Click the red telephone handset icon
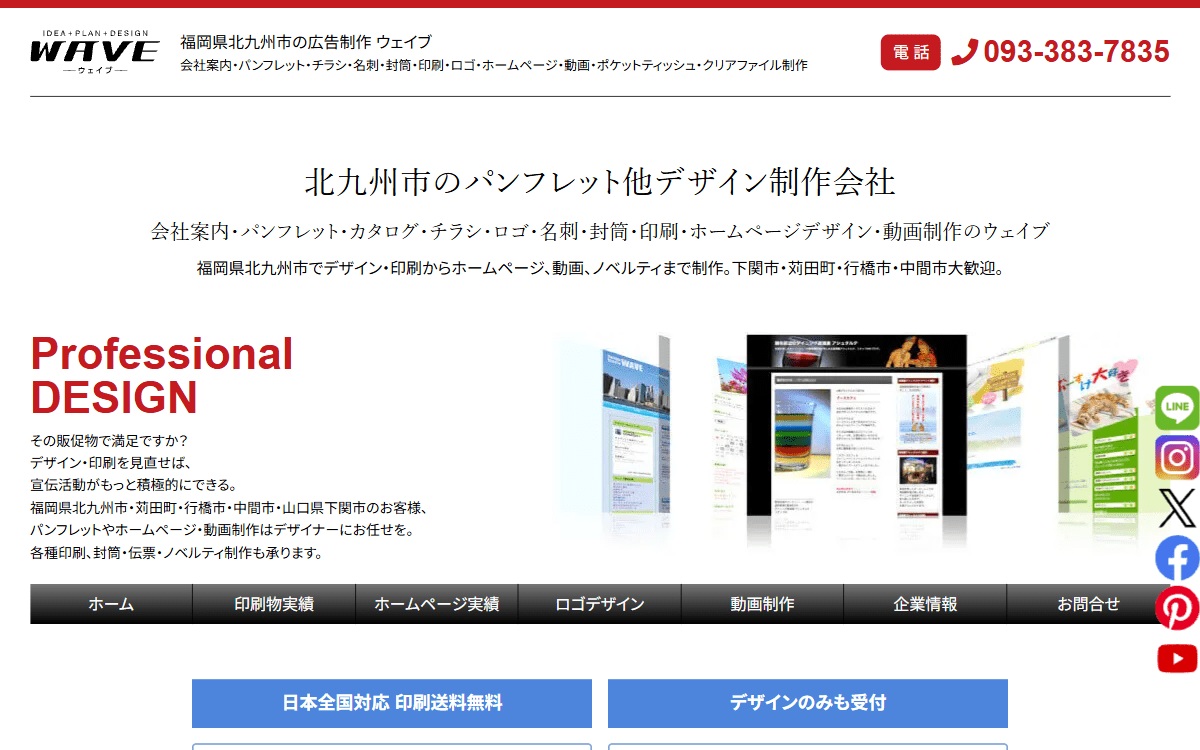 click(x=964, y=52)
